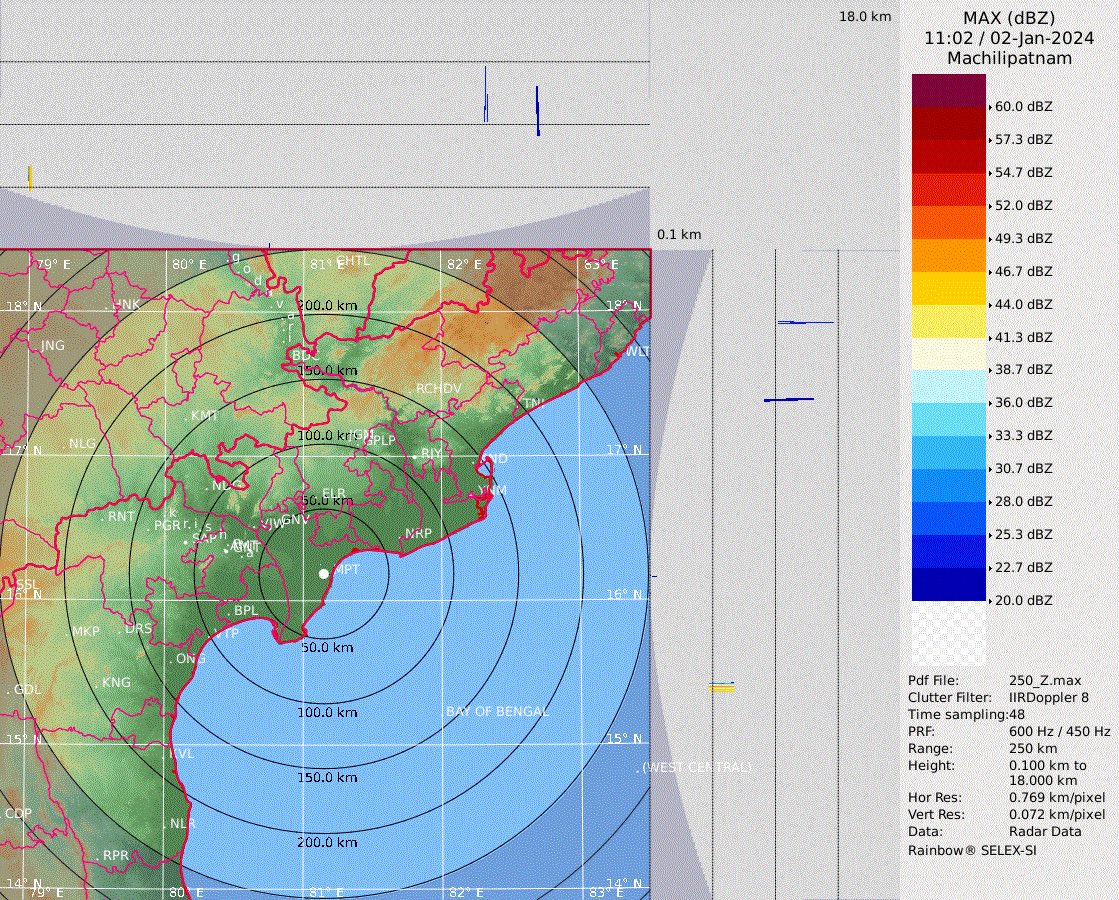The width and height of the screenshot is (1119, 900).
Task: Click the 57.3 dBZ legend label
Action: (1023, 139)
